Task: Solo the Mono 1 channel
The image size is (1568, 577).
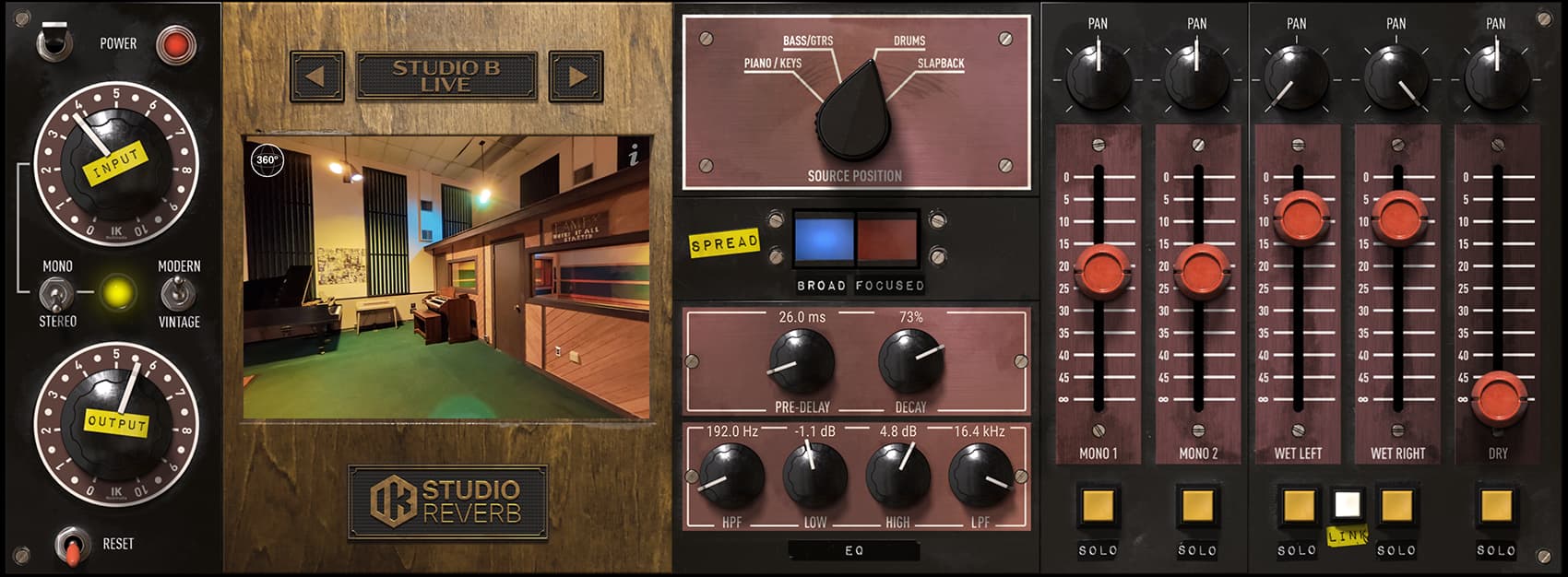Action: (x=1098, y=506)
